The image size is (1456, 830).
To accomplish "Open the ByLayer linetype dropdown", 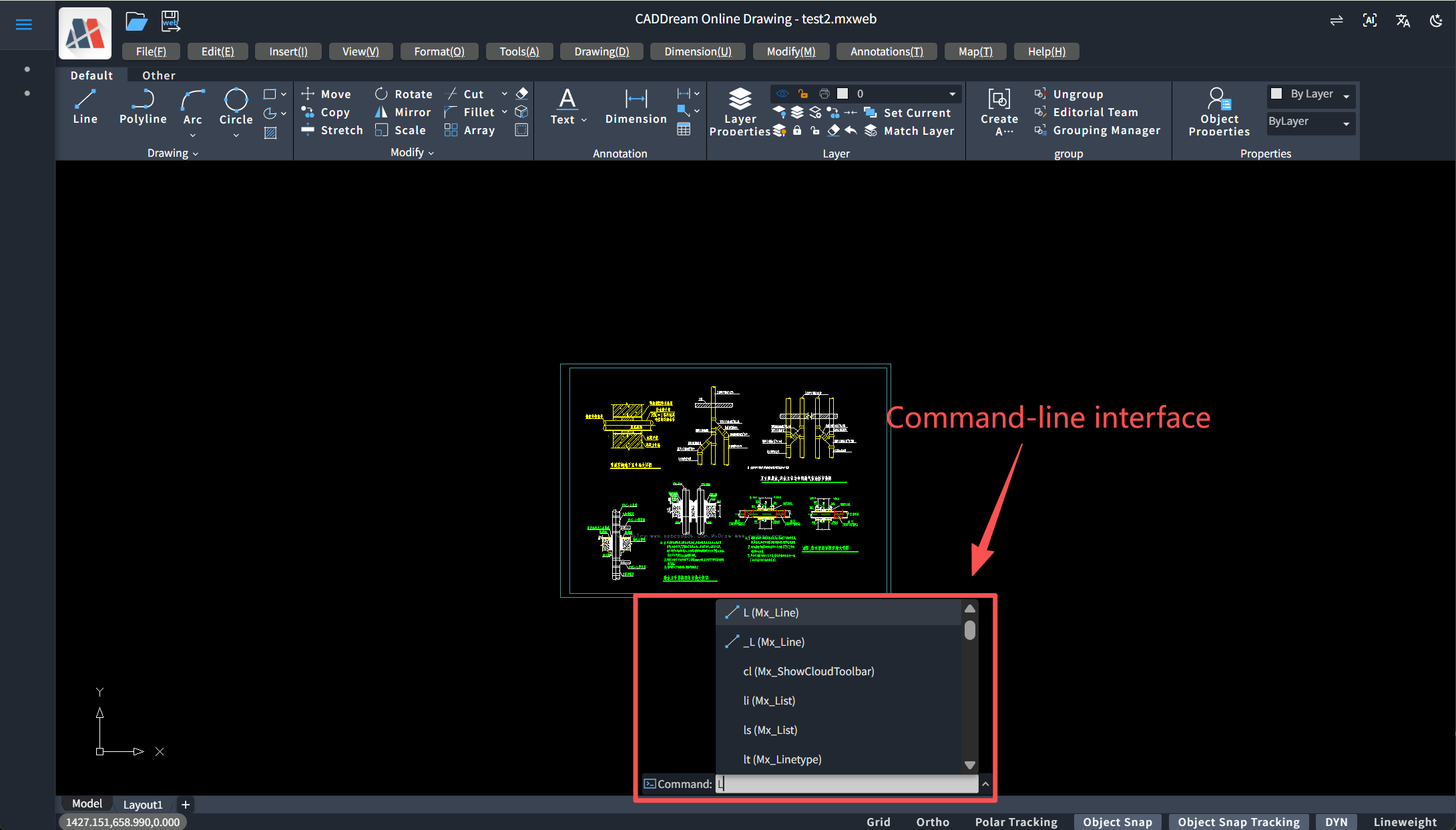I will coord(1347,123).
